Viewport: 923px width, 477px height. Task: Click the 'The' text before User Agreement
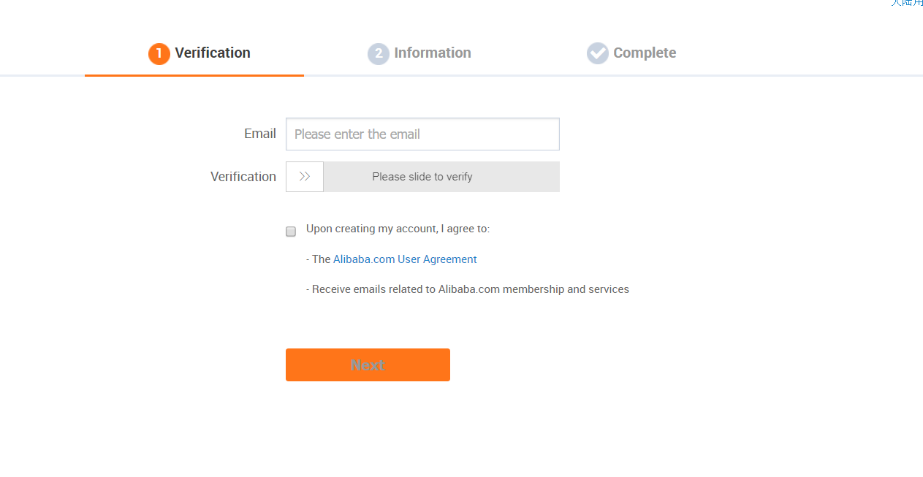(321, 259)
